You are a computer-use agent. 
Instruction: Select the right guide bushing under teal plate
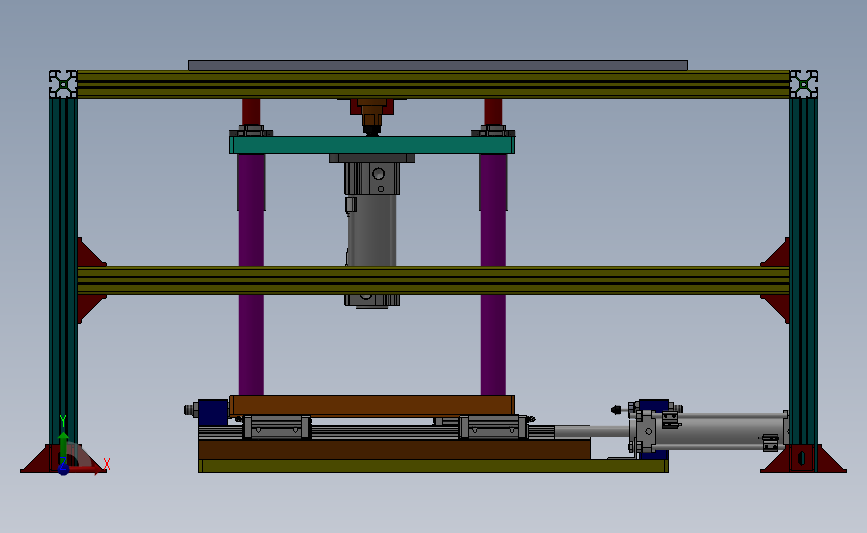pyautogui.click(x=493, y=182)
